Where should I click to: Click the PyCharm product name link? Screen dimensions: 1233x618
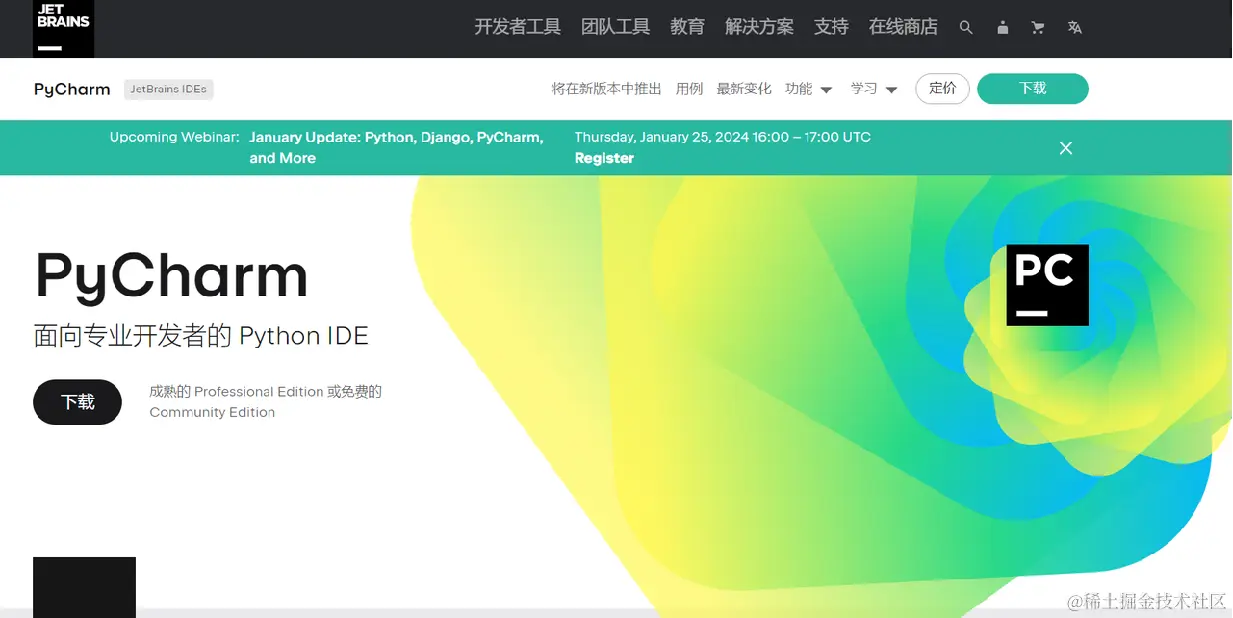click(72, 89)
